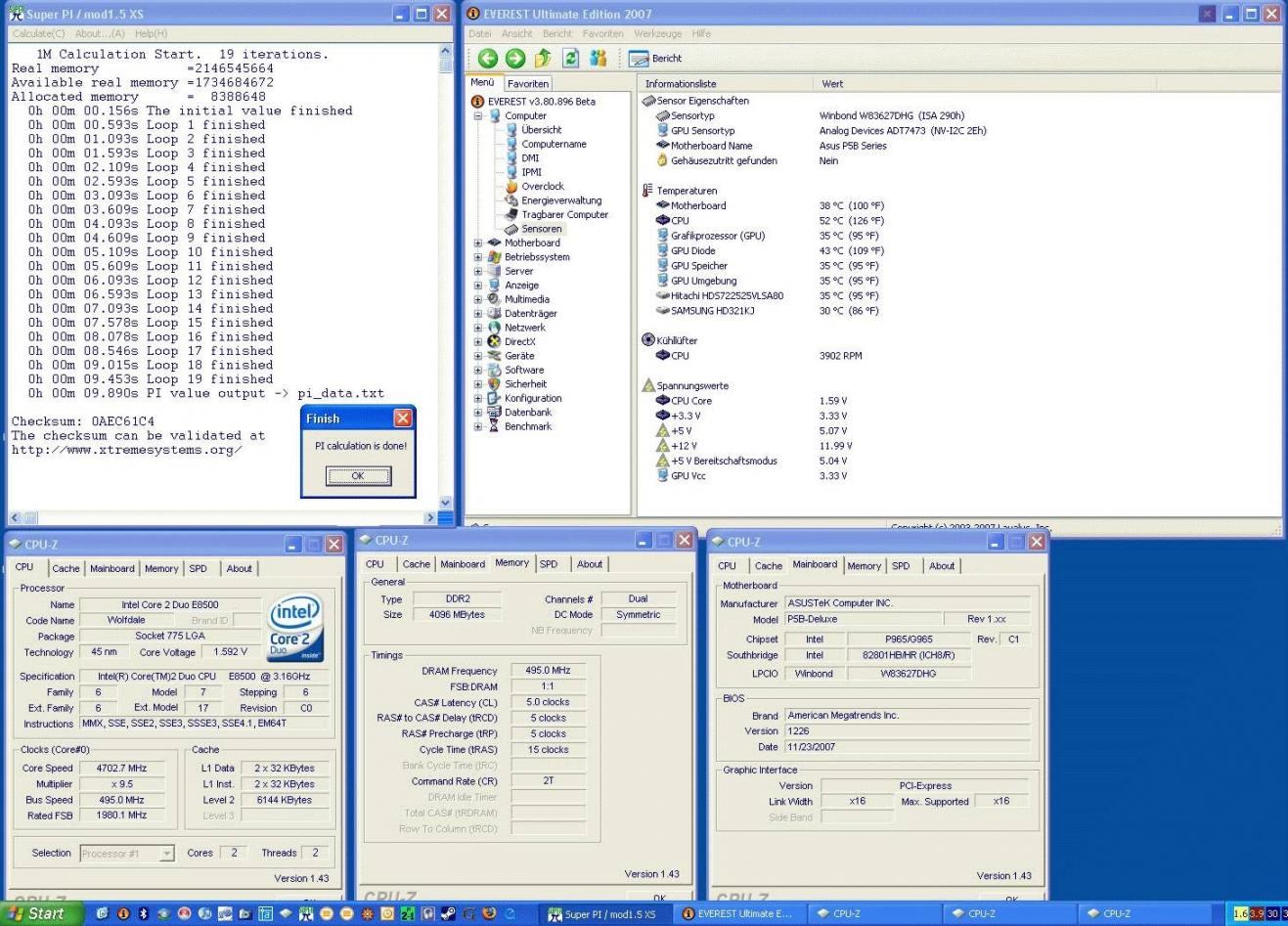Click the Betriebssystem Windows flag icon

pyautogui.click(x=494, y=257)
